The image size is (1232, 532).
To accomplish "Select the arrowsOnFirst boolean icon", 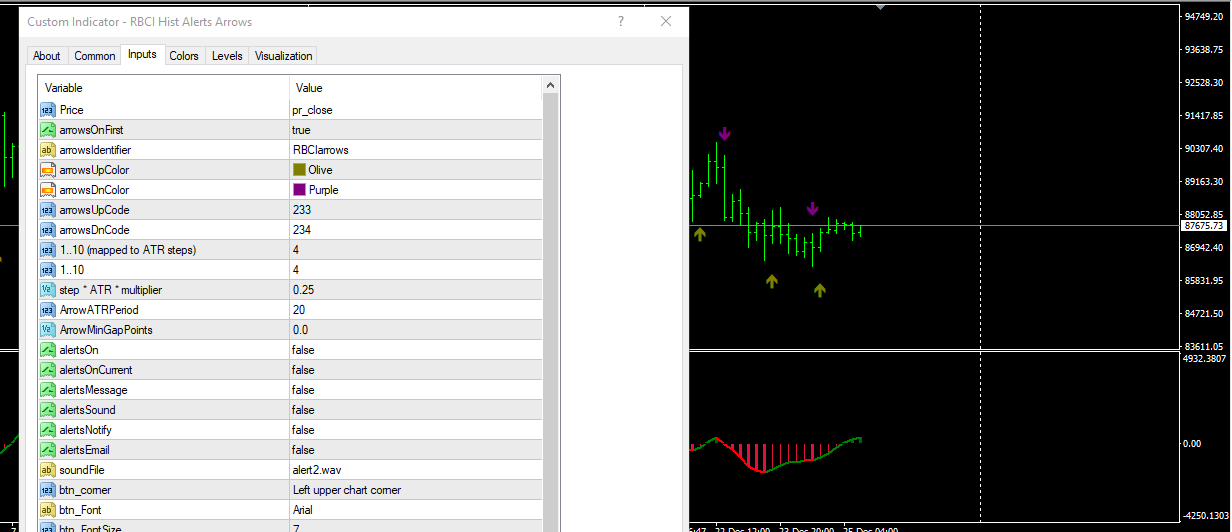I will coord(47,130).
